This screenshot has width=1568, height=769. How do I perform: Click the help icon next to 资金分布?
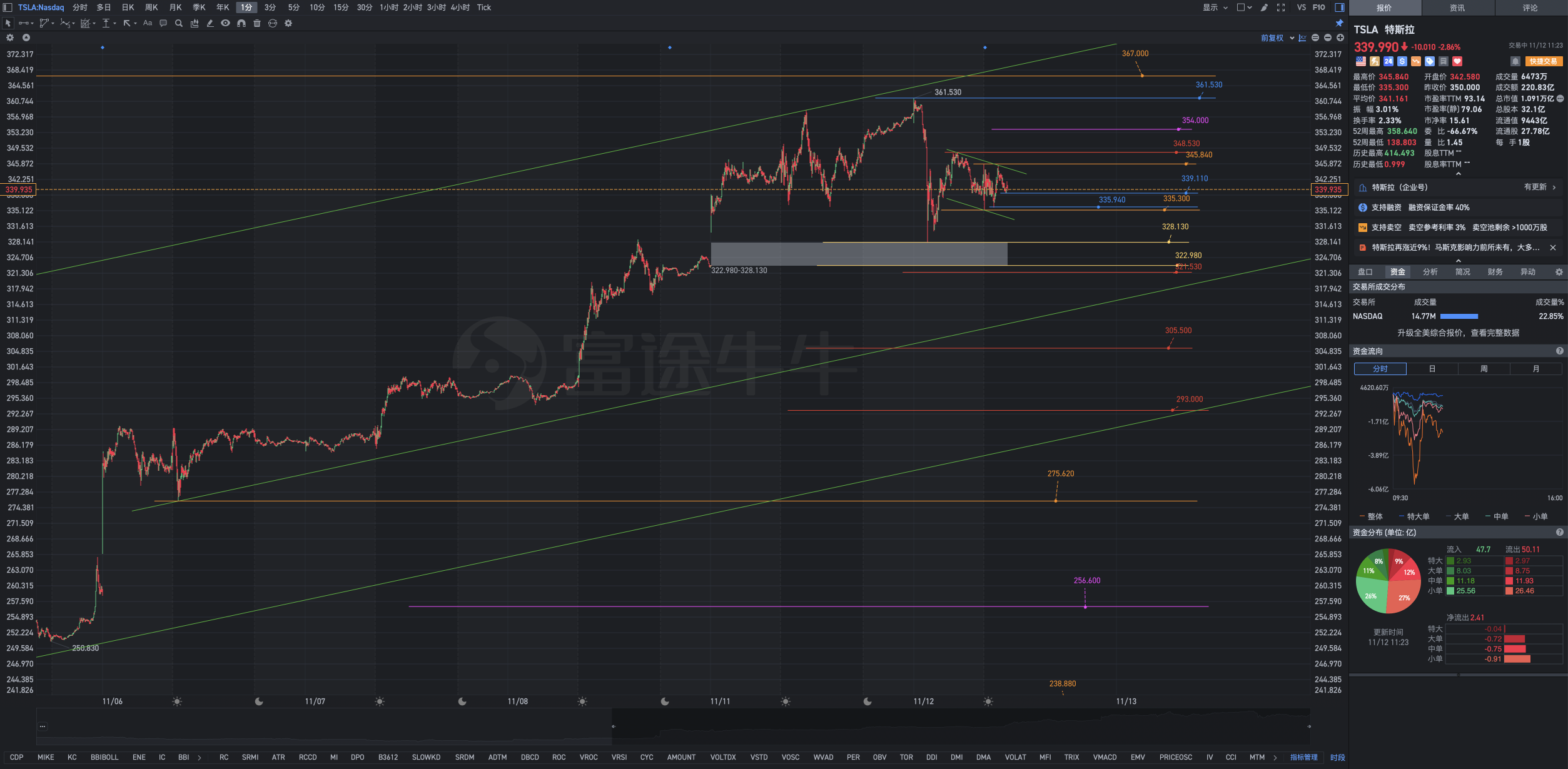click(x=1560, y=533)
